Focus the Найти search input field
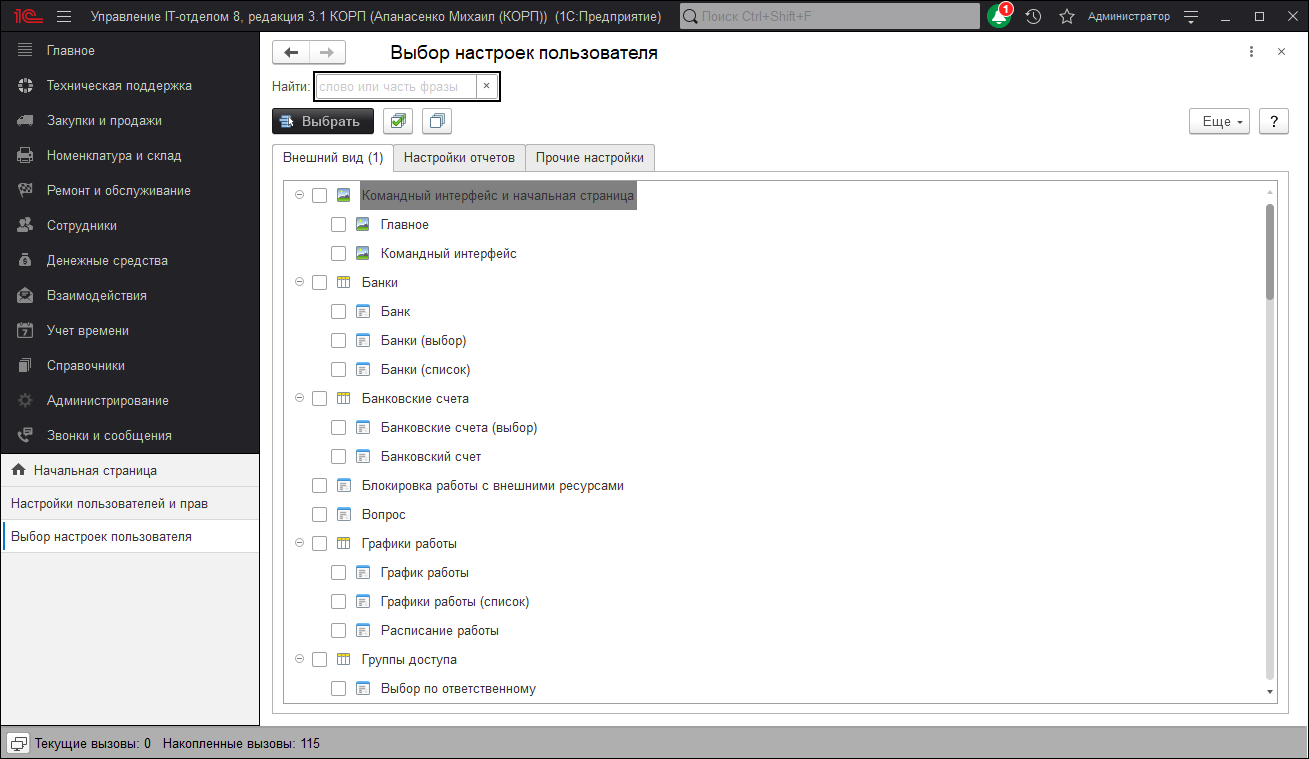This screenshot has width=1309, height=759. 395,87
